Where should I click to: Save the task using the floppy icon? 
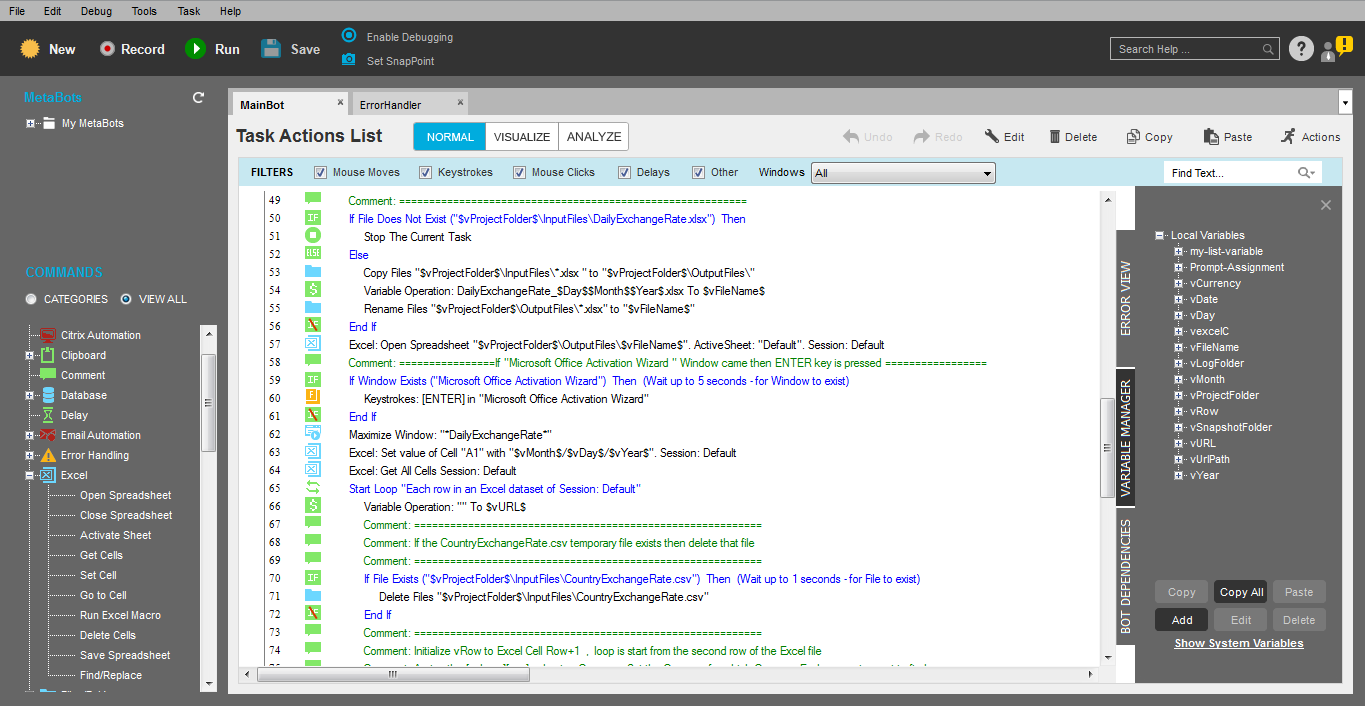(x=271, y=49)
